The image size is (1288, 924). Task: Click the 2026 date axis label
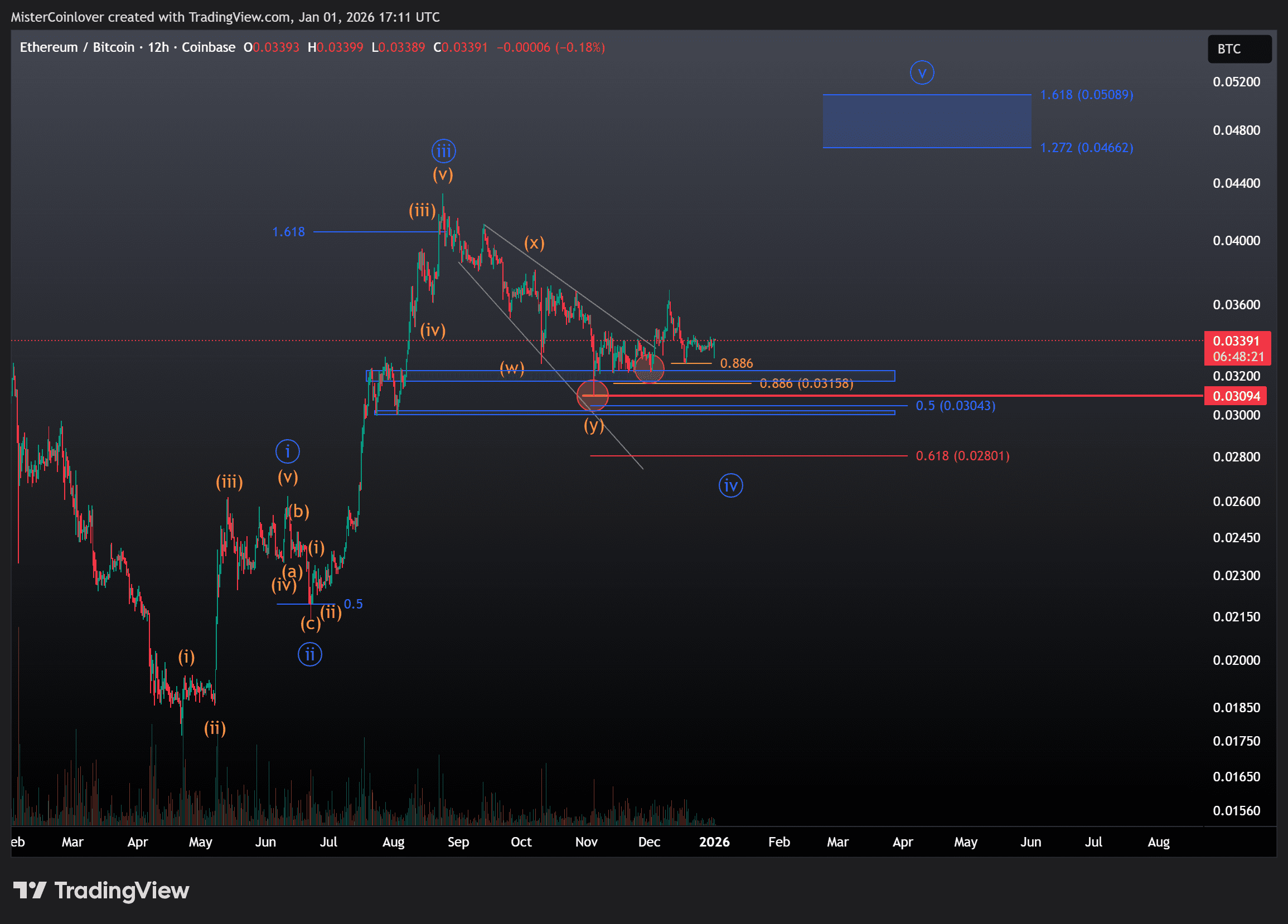(714, 842)
